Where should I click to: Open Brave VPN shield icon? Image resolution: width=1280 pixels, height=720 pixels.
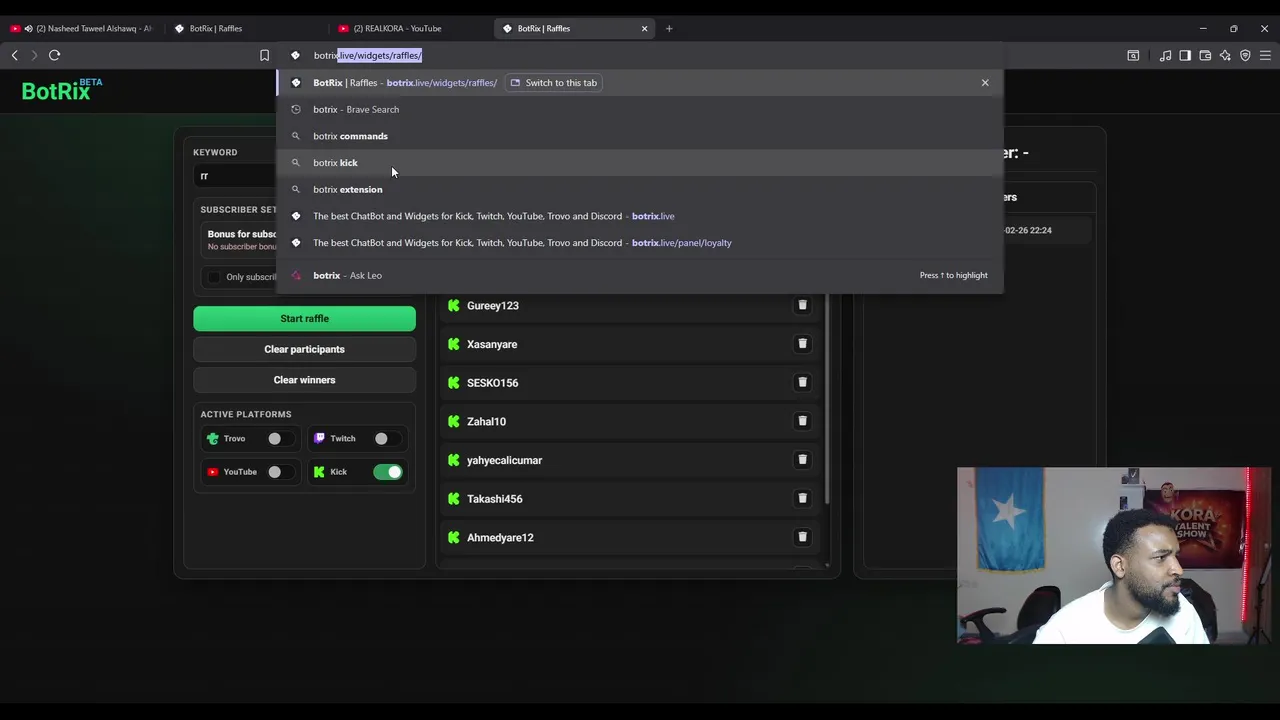click(1245, 55)
